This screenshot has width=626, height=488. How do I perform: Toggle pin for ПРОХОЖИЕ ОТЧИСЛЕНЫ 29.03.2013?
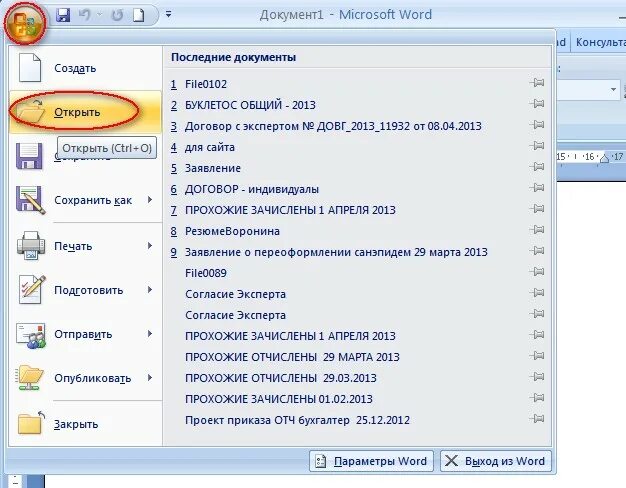tap(537, 377)
